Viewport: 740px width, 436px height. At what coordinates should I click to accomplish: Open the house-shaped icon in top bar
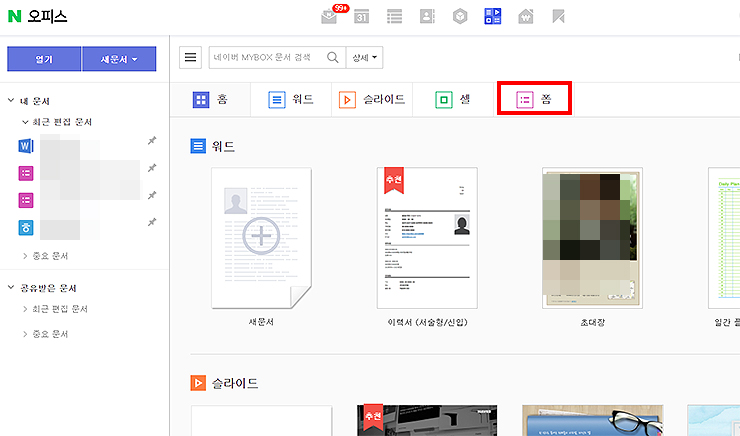525,17
